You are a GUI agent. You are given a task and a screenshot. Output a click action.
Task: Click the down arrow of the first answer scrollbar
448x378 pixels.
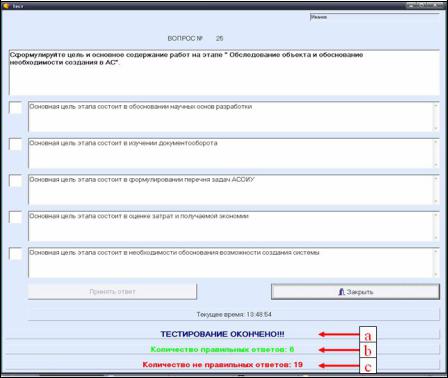click(x=436, y=128)
